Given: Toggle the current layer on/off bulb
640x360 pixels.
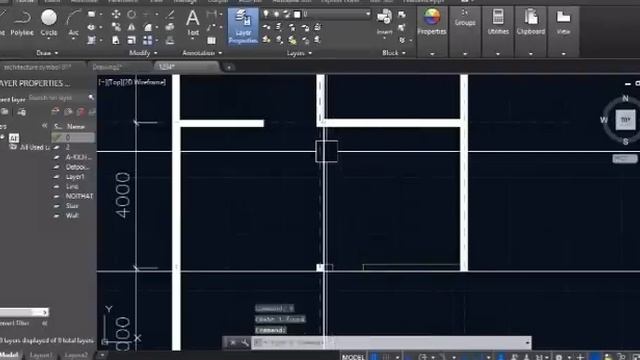Looking at the screenshot, I should coord(267,14).
